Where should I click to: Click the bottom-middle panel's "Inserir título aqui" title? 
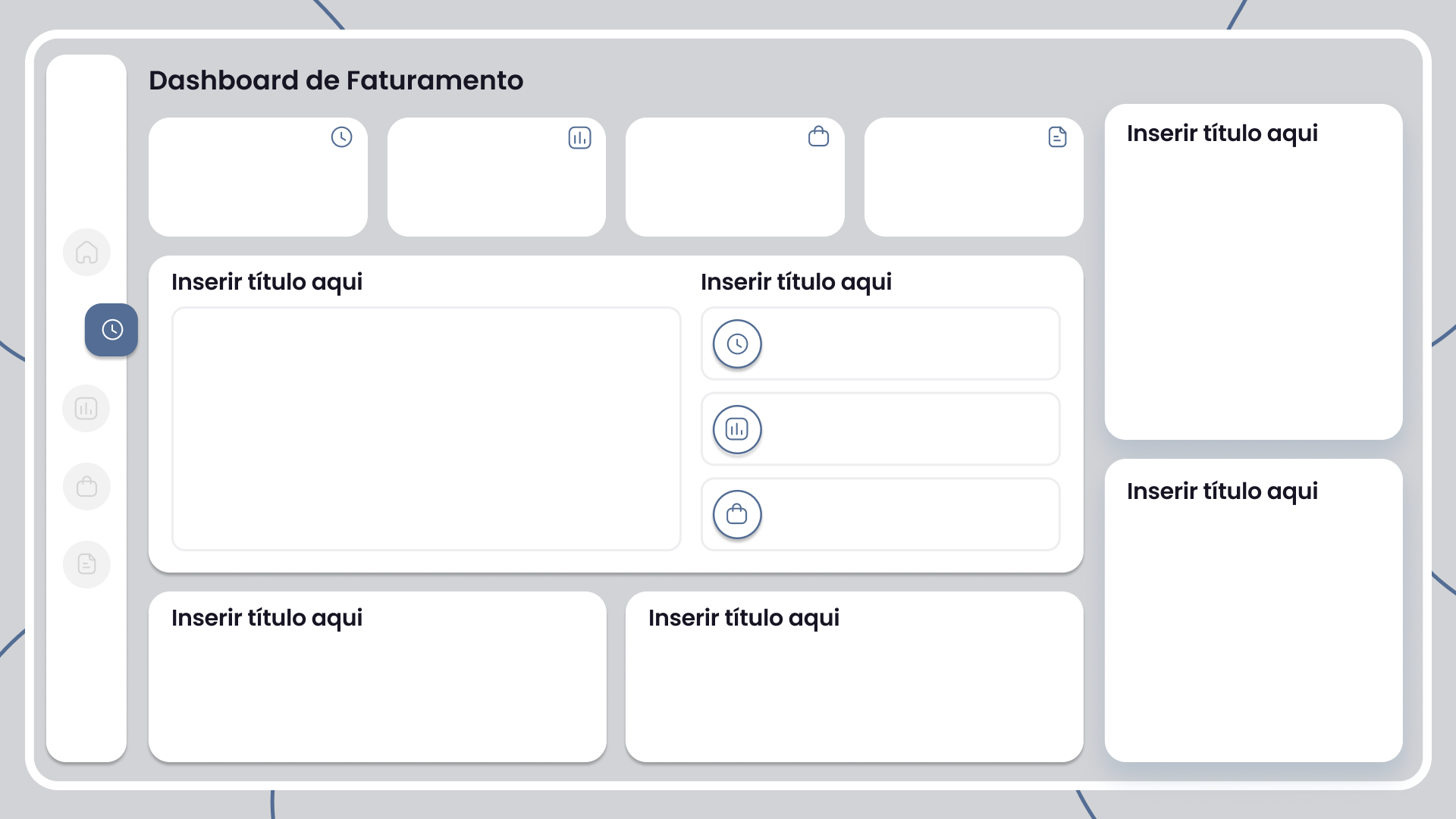[743, 618]
